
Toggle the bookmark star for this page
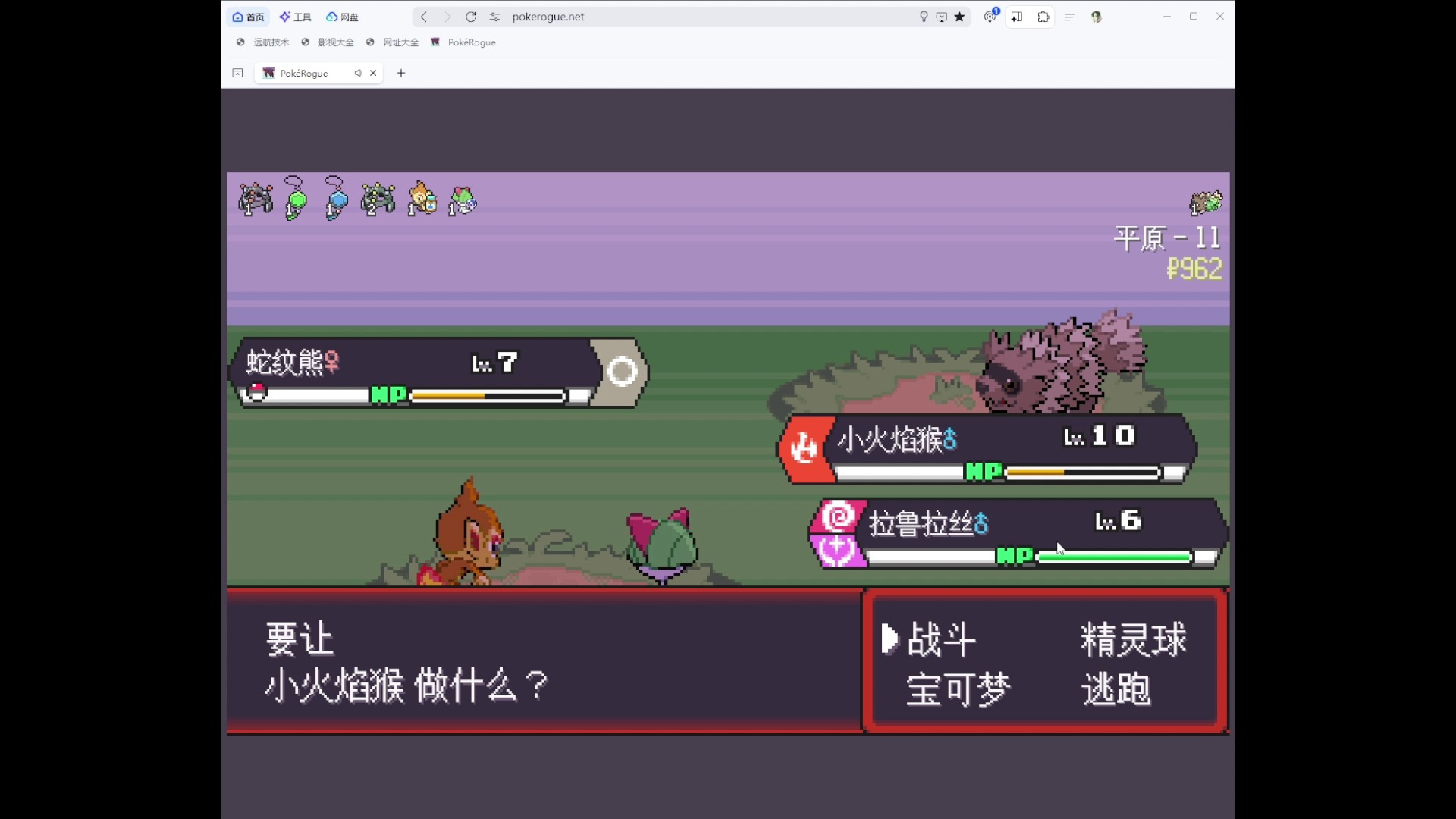[960, 17]
